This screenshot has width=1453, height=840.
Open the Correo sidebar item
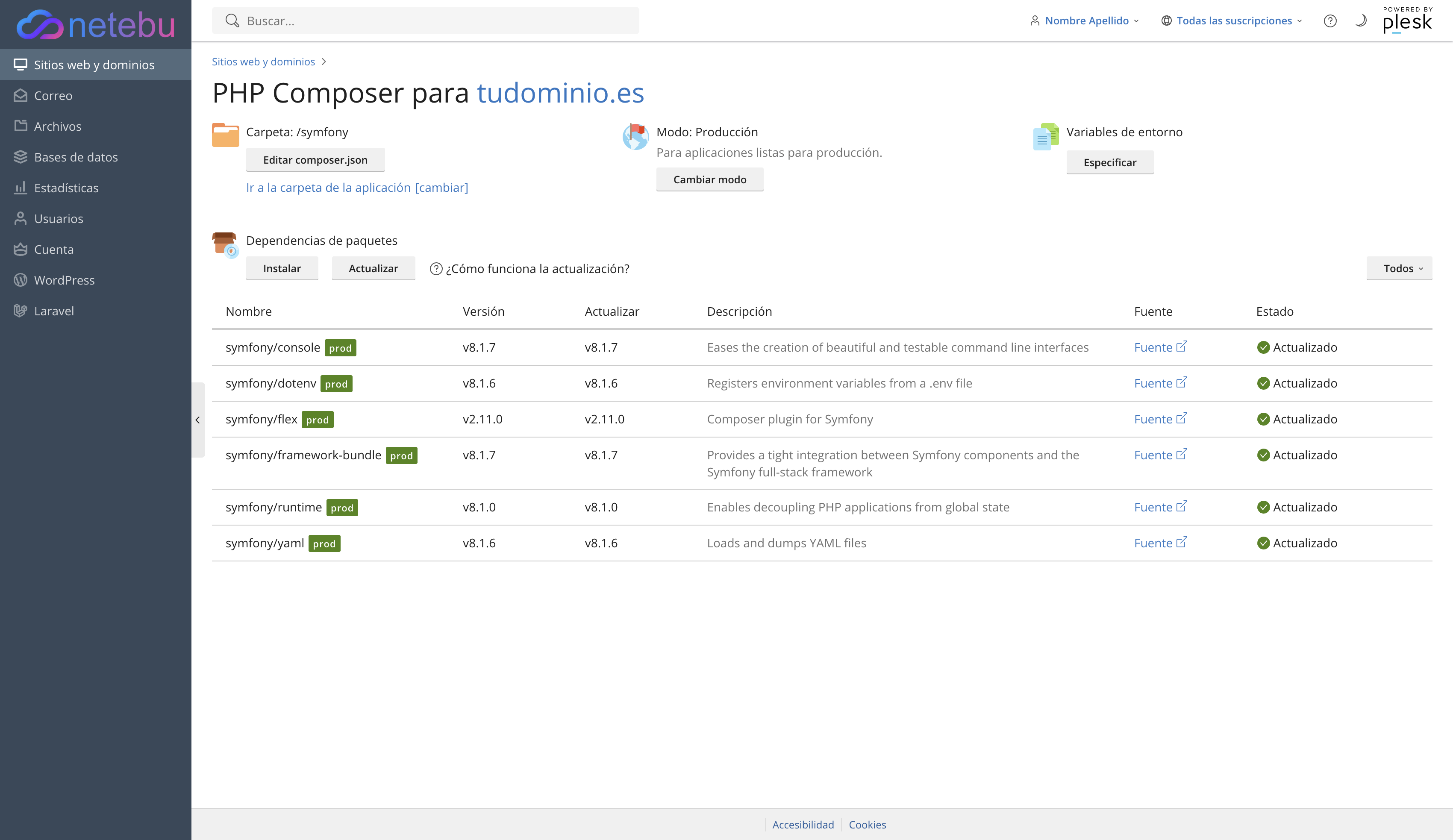coord(95,96)
